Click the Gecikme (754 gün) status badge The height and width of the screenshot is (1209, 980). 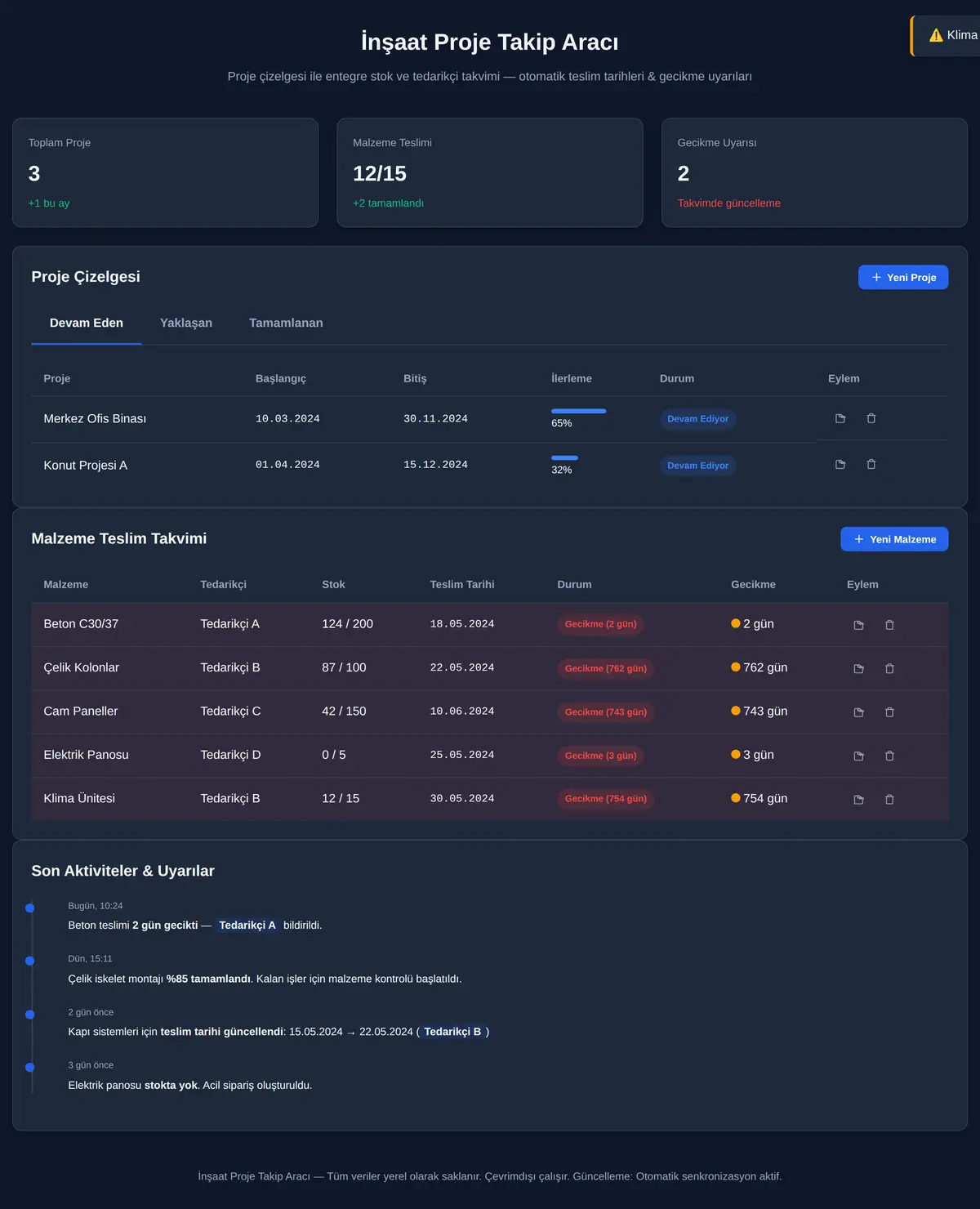(x=606, y=799)
